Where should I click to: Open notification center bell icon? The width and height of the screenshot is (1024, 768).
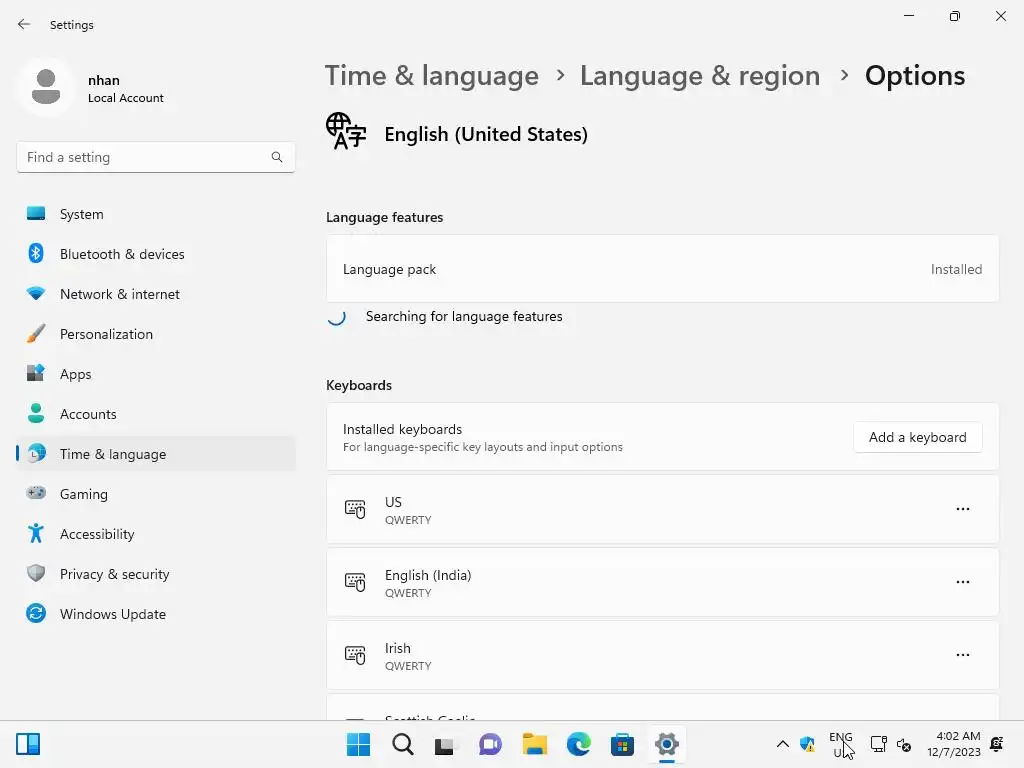[x=997, y=744]
